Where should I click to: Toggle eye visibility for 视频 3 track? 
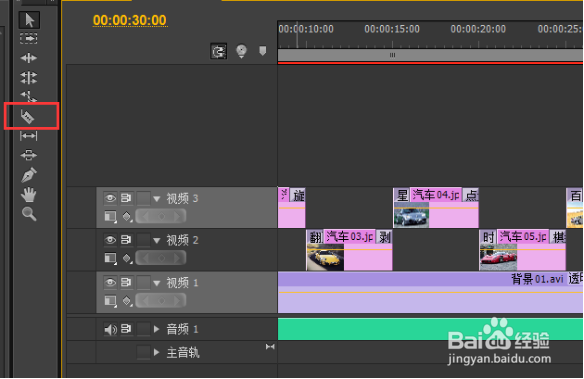point(110,198)
